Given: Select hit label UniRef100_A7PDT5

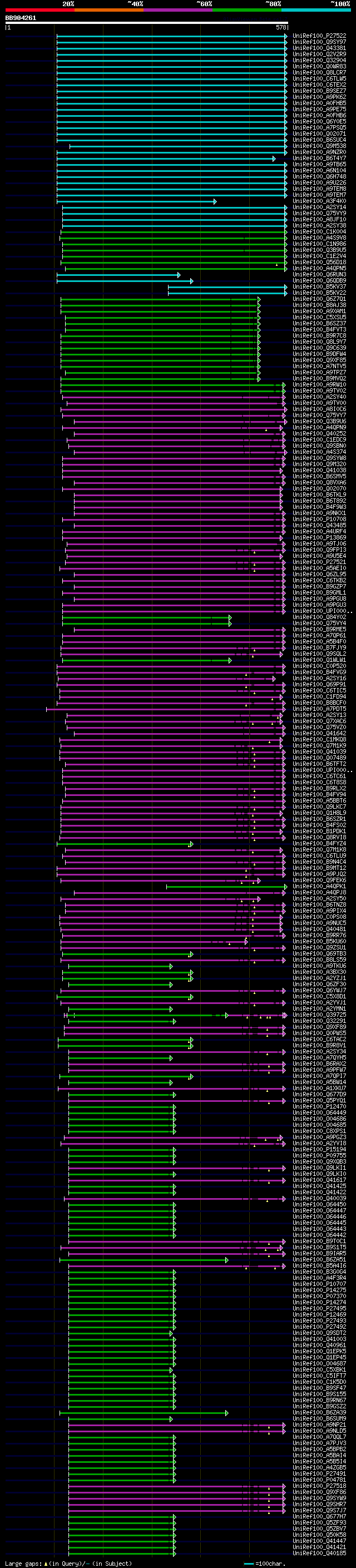Looking at the screenshot, I should [319, 709].
